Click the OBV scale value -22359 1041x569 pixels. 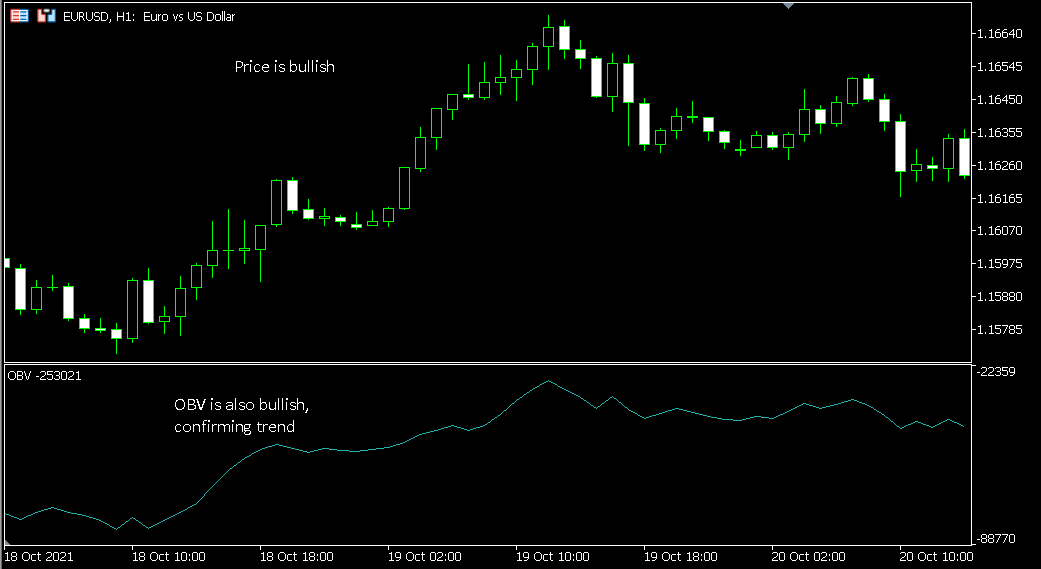coord(997,372)
